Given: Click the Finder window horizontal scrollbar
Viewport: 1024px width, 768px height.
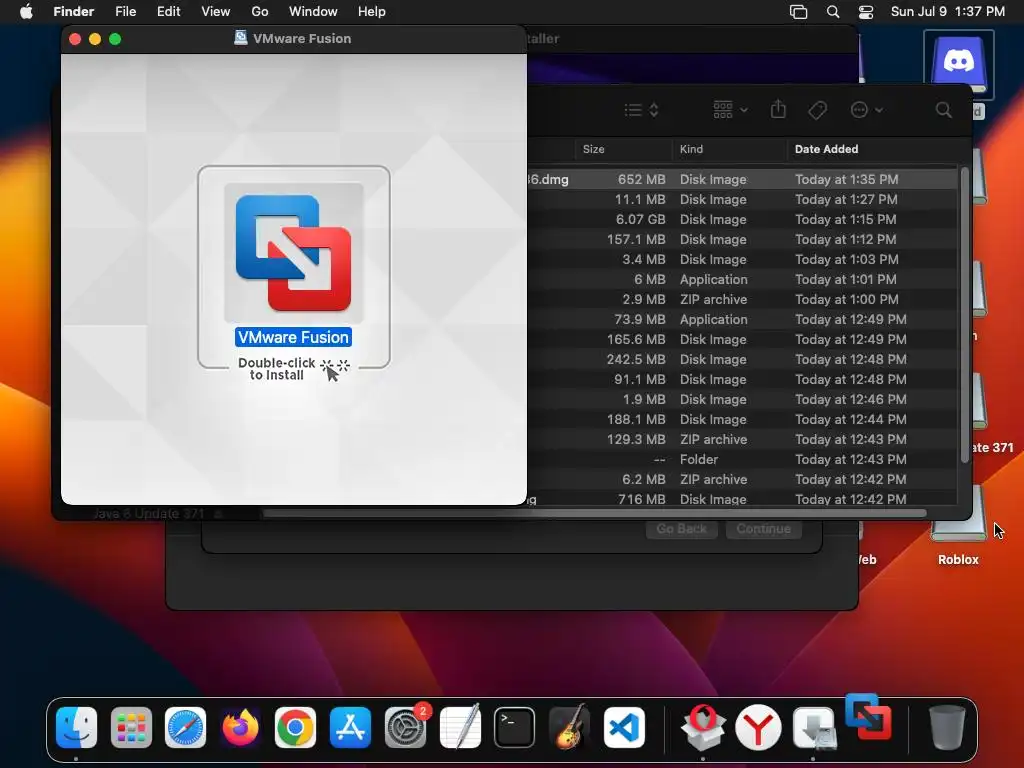Looking at the screenshot, I should pos(594,514).
